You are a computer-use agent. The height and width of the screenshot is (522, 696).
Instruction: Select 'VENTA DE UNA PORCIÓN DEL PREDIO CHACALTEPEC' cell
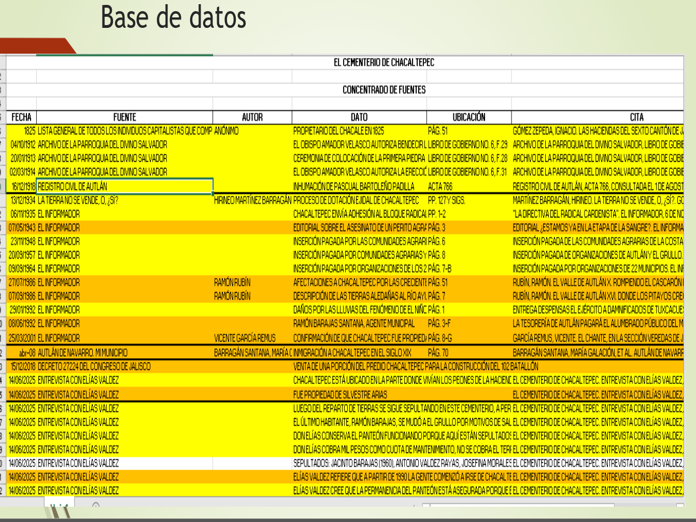point(416,367)
